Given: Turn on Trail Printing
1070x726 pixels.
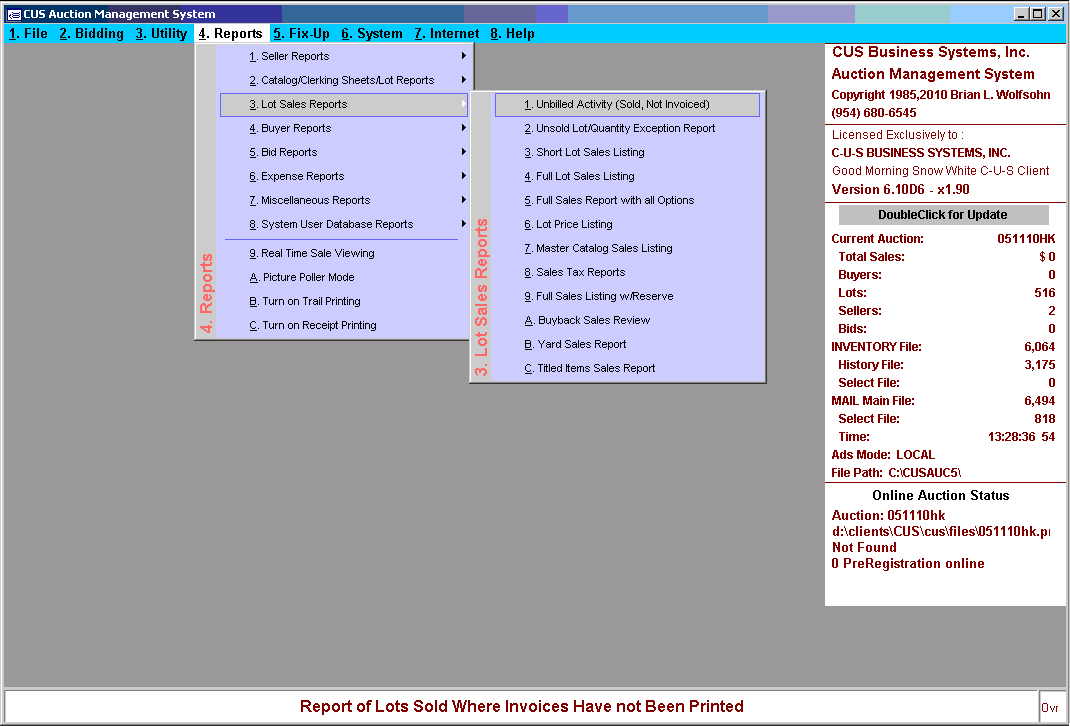Looking at the screenshot, I should [x=344, y=301].
